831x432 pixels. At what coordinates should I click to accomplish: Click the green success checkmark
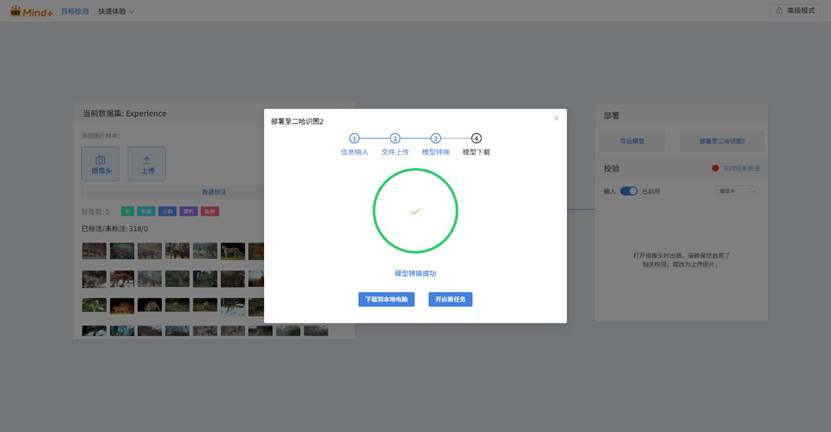(x=415, y=211)
